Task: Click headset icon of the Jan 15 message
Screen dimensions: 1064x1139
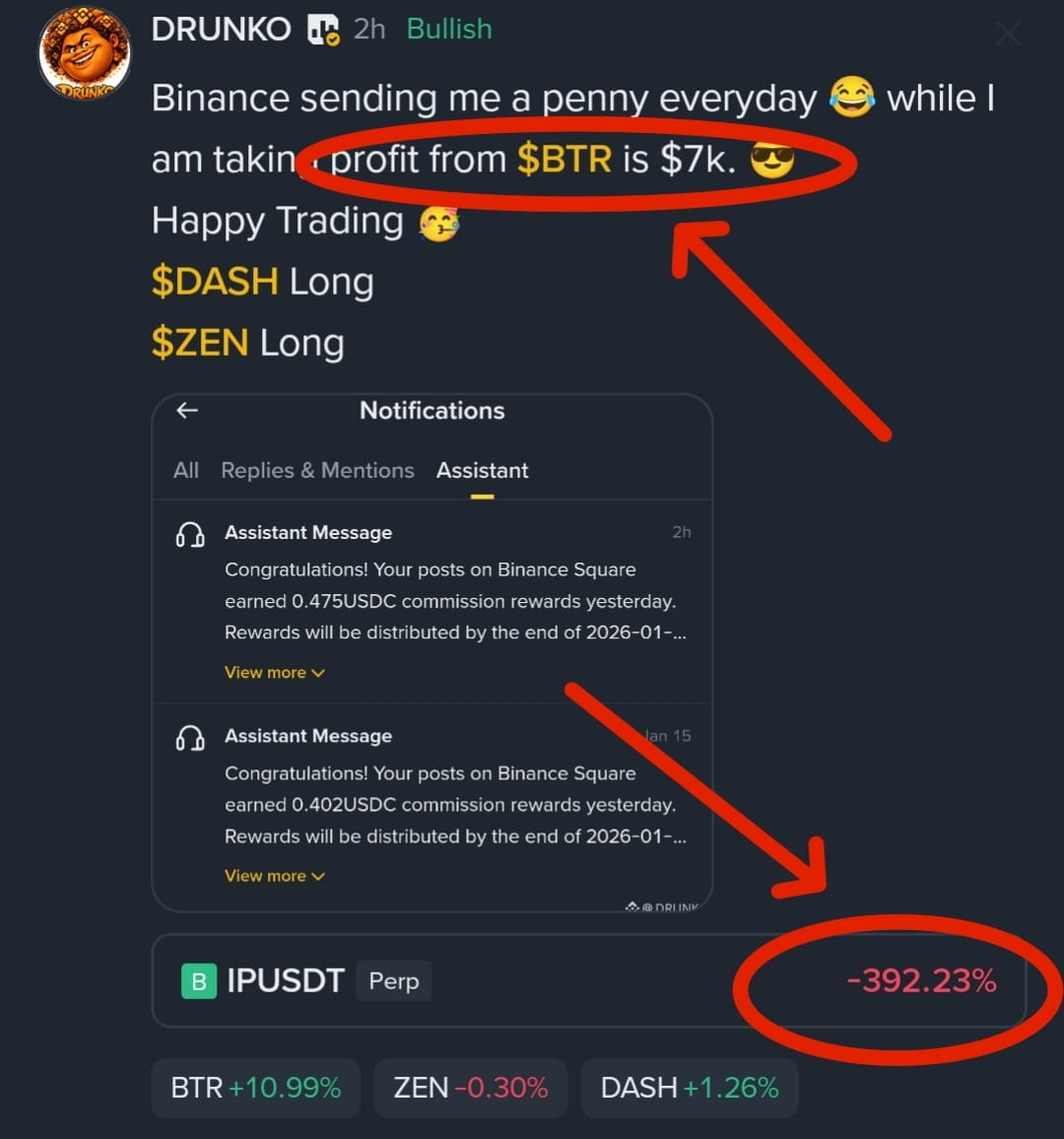Action: coord(189,738)
